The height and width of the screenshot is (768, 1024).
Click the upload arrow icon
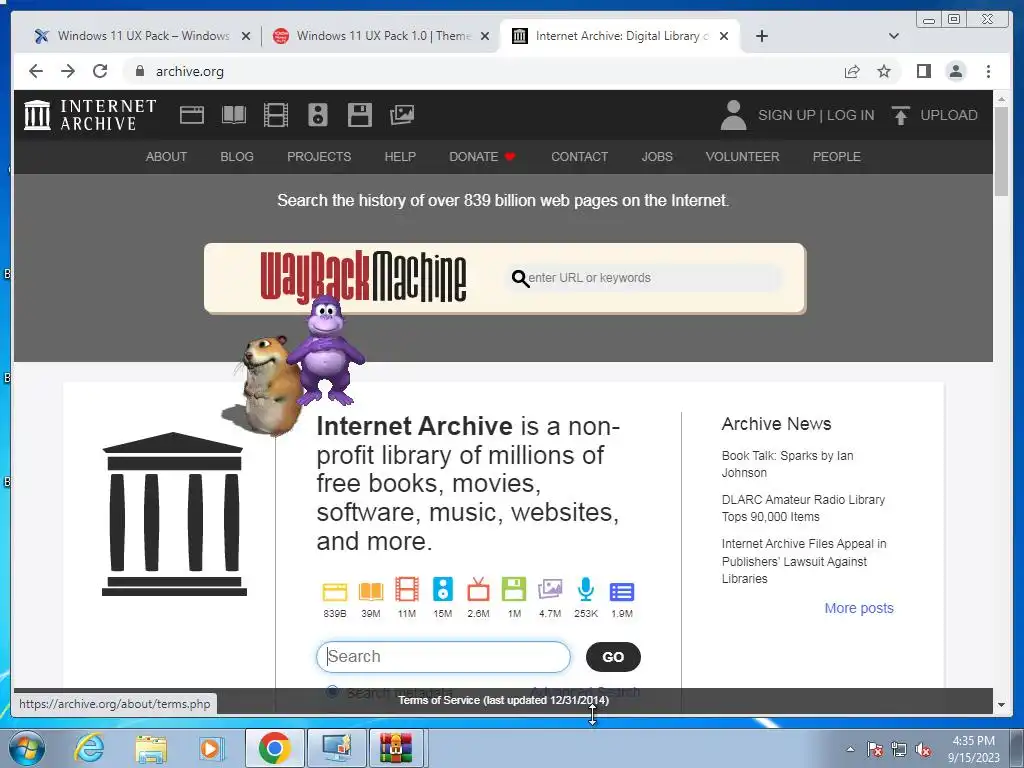click(x=901, y=115)
